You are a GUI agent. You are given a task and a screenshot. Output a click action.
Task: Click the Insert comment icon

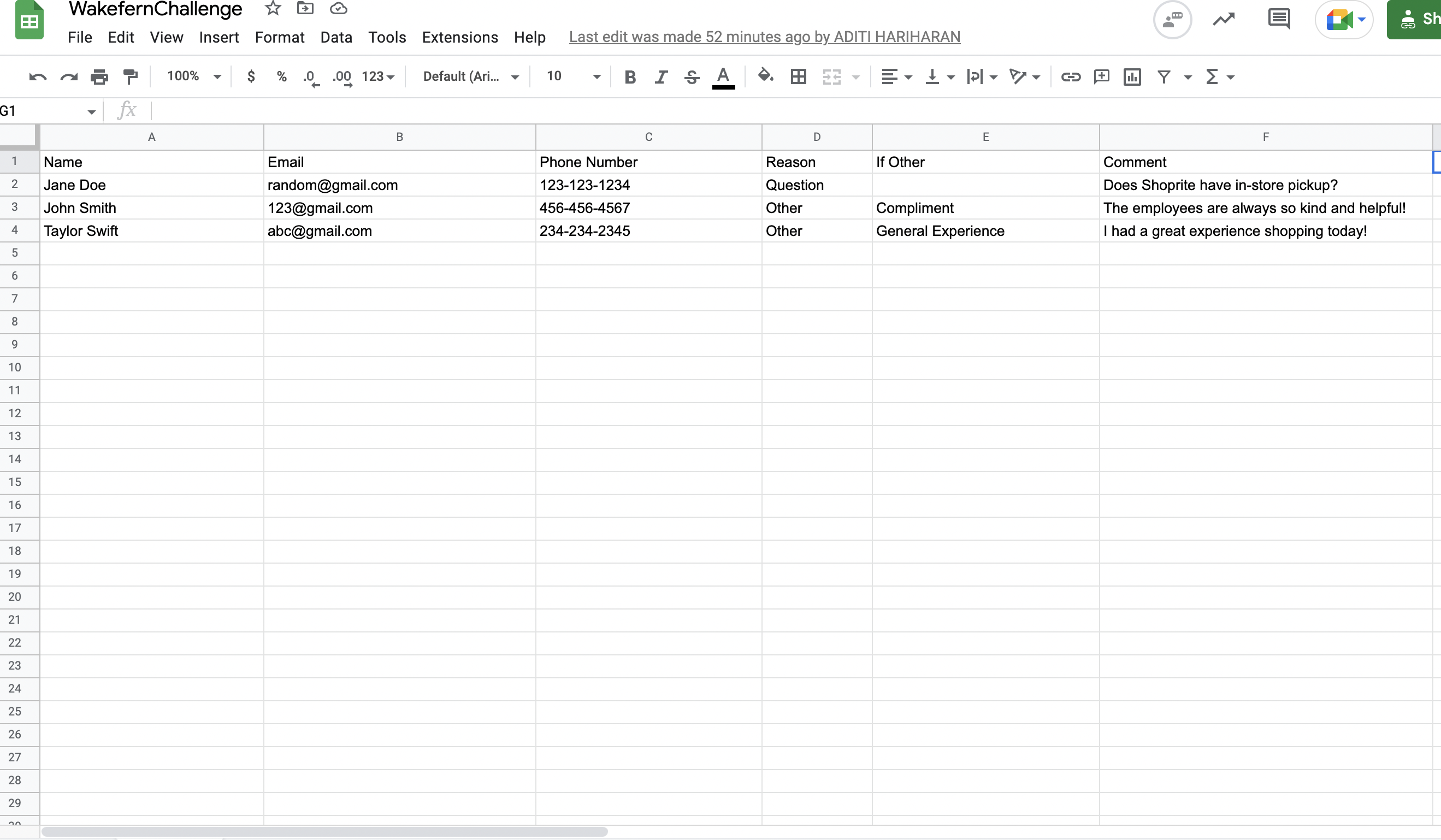(1101, 76)
